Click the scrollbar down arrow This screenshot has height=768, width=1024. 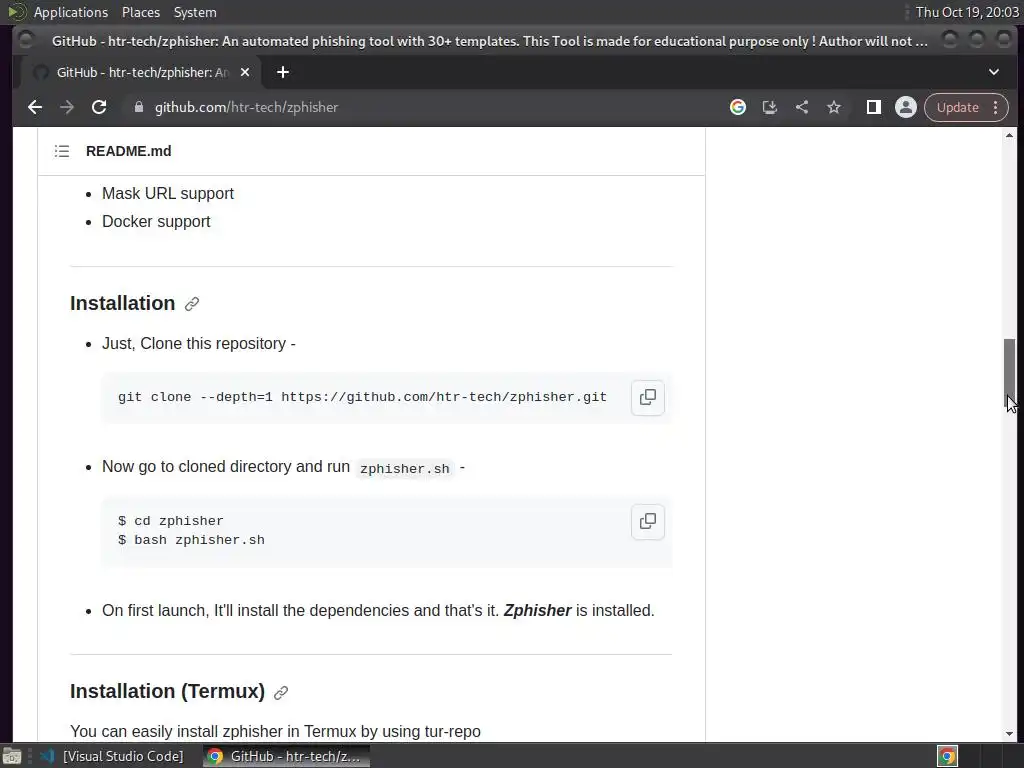1009,733
